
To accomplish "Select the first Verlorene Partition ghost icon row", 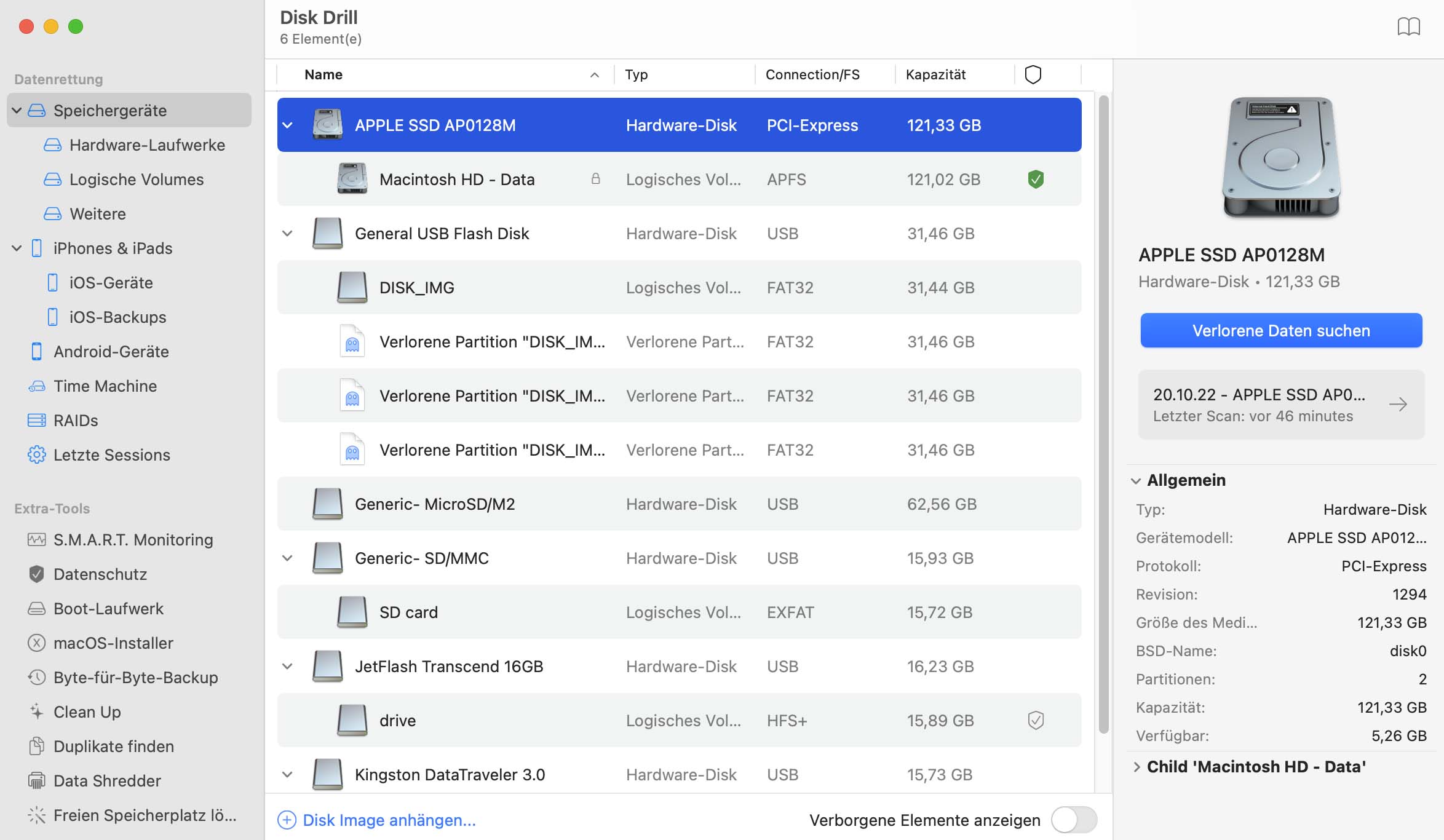I will coord(679,341).
